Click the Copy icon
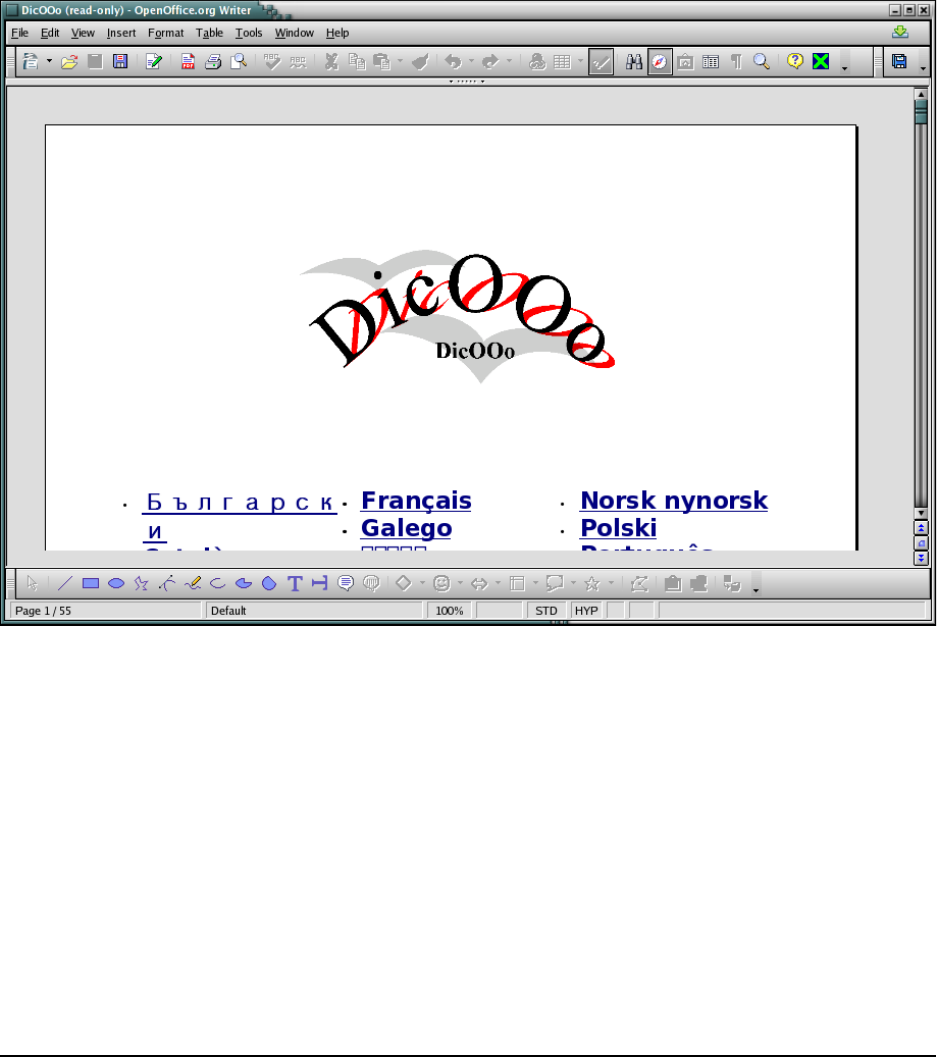Viewport: 937px width, 1057px height. pos(357,62)
